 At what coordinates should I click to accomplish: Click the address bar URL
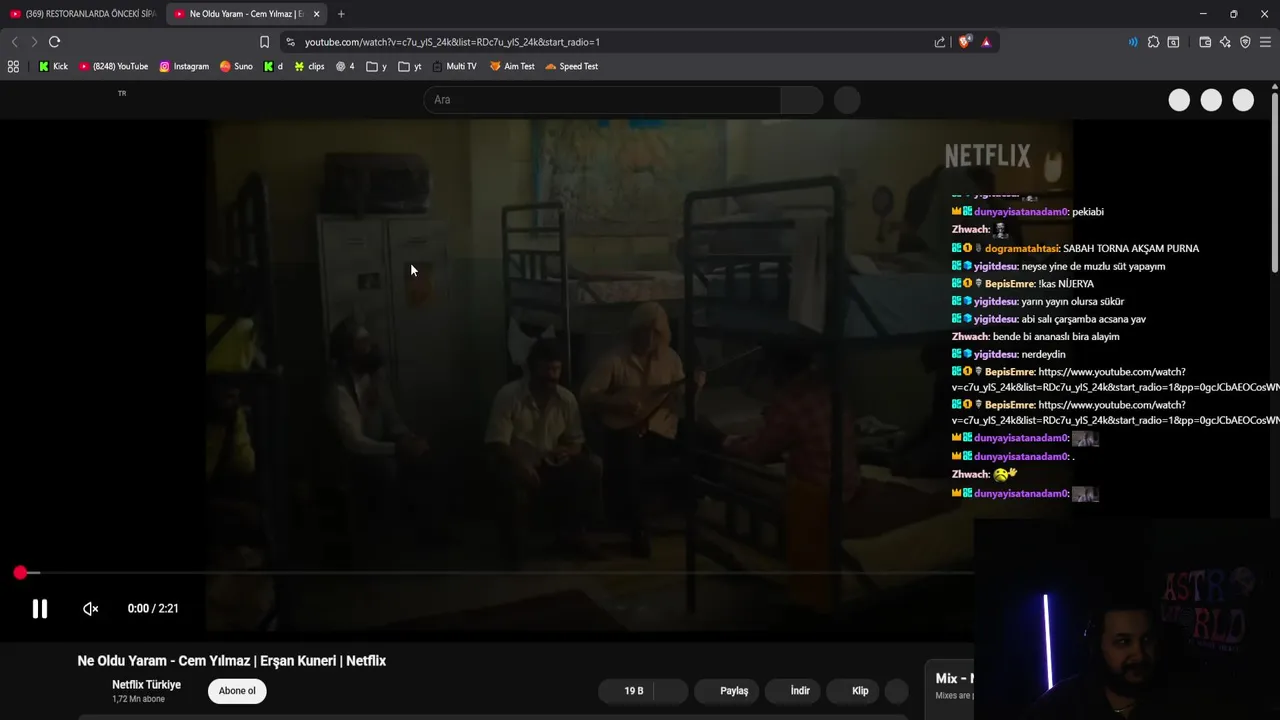452,42
